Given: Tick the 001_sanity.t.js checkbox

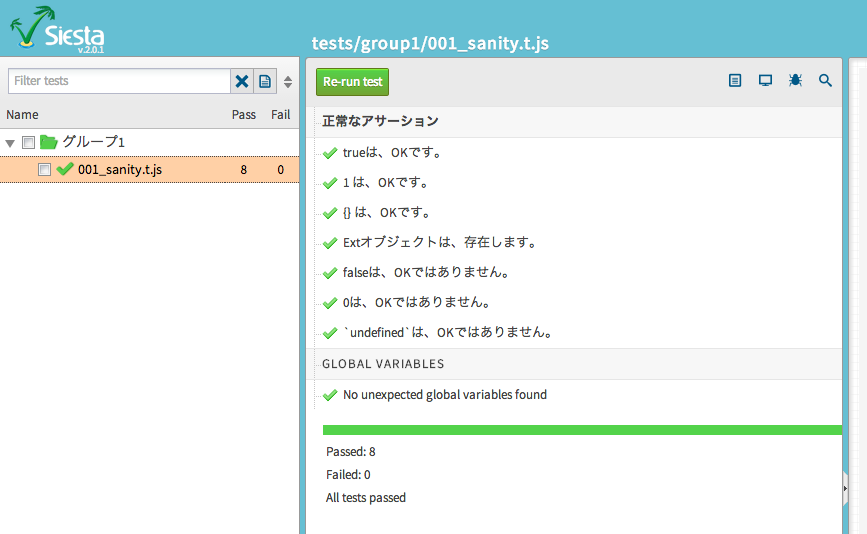Looking at the screenshot, I should 44,170.
